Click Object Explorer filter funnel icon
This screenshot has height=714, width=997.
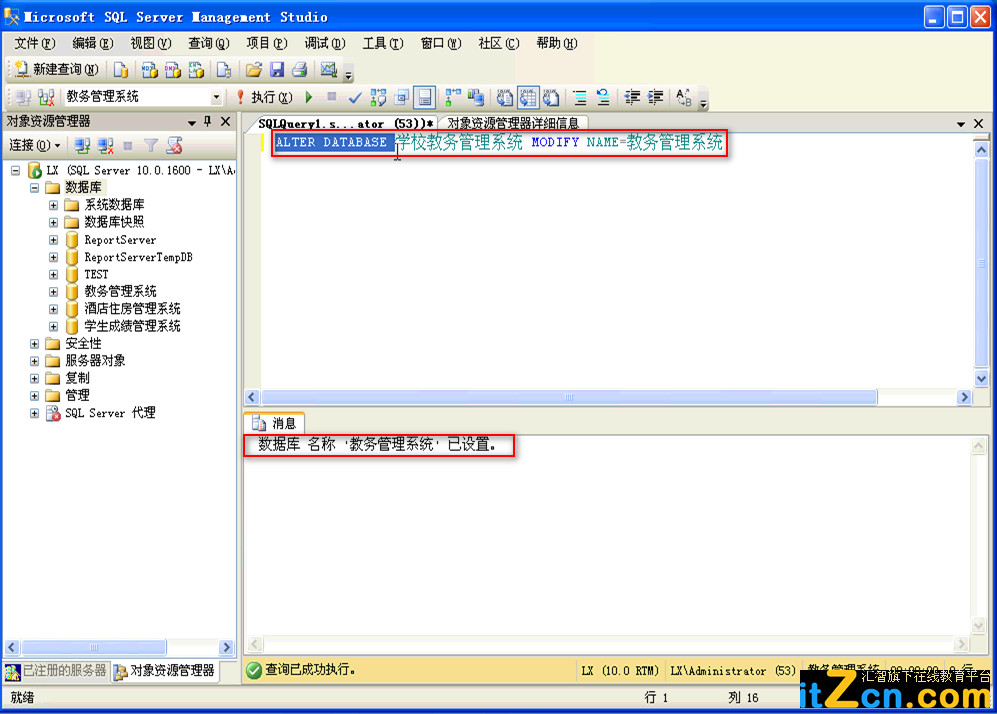[151, 146]
